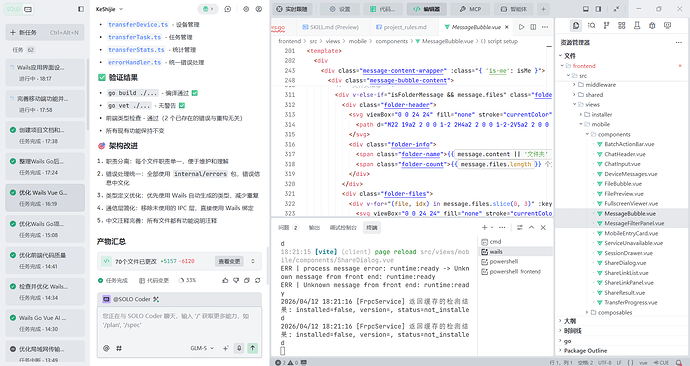Give thumbs down to the response
The height and width of the screenshot is (366, 690).
click(x=236, y=280)
